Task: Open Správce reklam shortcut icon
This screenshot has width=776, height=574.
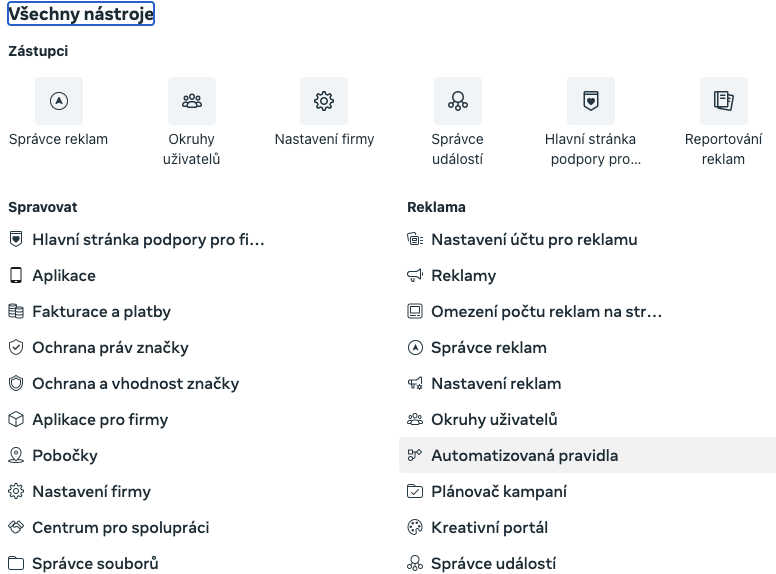Action: click(59, 101)
